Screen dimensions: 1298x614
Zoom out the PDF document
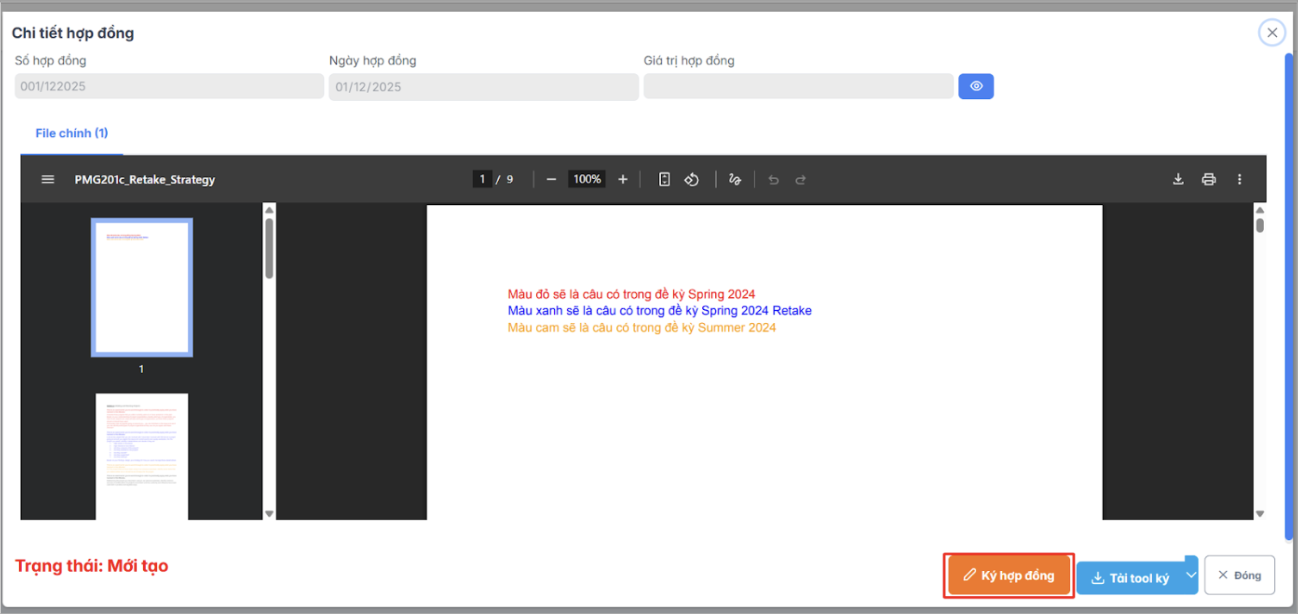(x=551, y=179)
